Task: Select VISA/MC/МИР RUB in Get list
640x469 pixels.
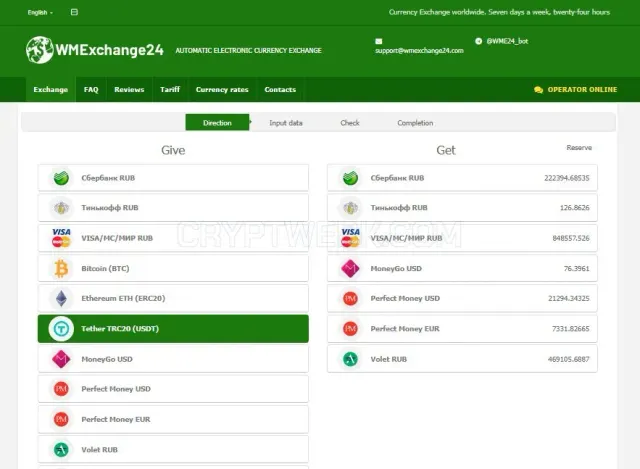Action: click(462, 238)
